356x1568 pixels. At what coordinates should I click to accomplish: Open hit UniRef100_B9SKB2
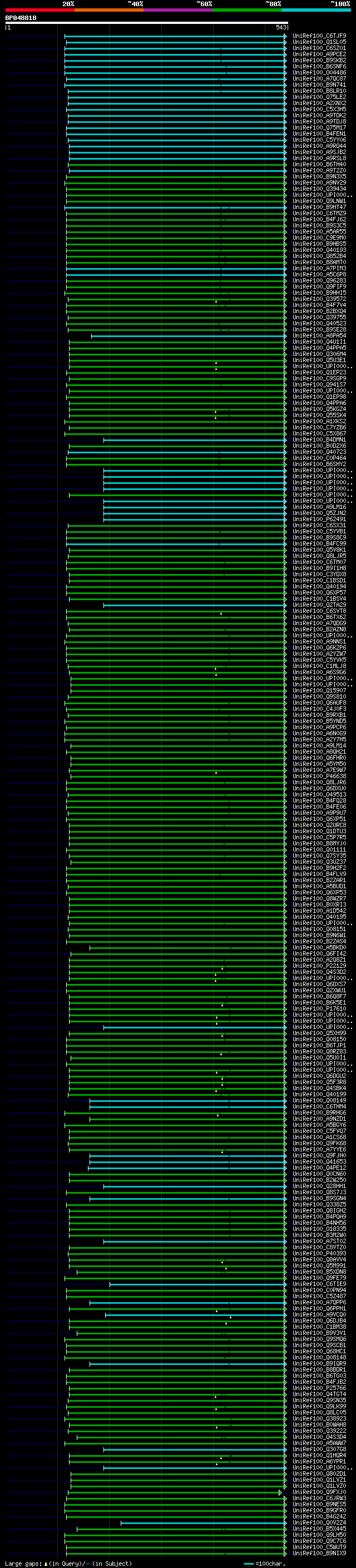click(319, 60)
